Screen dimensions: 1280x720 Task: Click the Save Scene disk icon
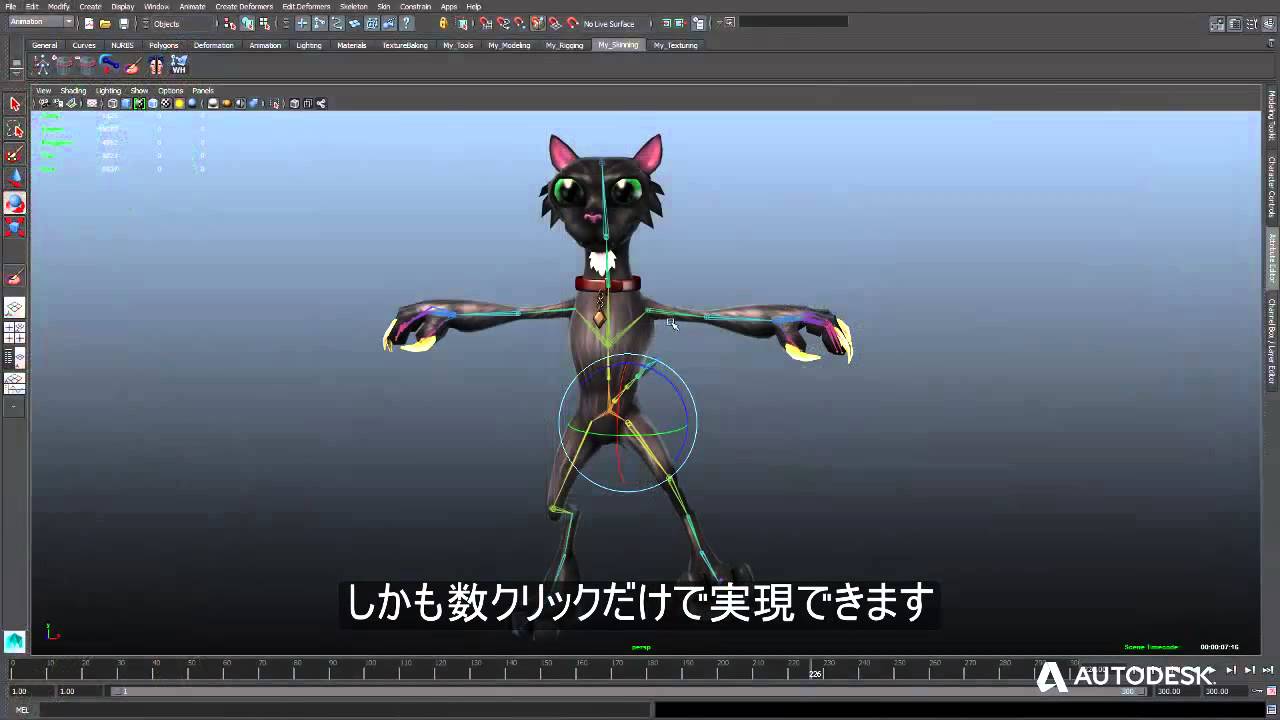[123, 23]
